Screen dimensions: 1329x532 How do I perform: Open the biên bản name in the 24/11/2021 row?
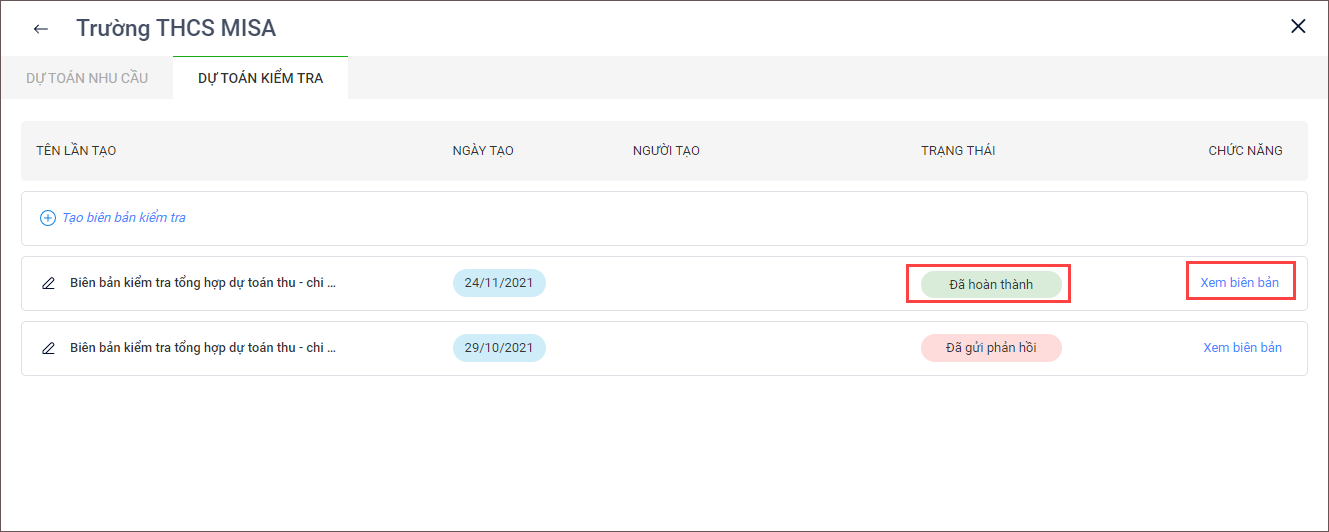click(203, 283)
